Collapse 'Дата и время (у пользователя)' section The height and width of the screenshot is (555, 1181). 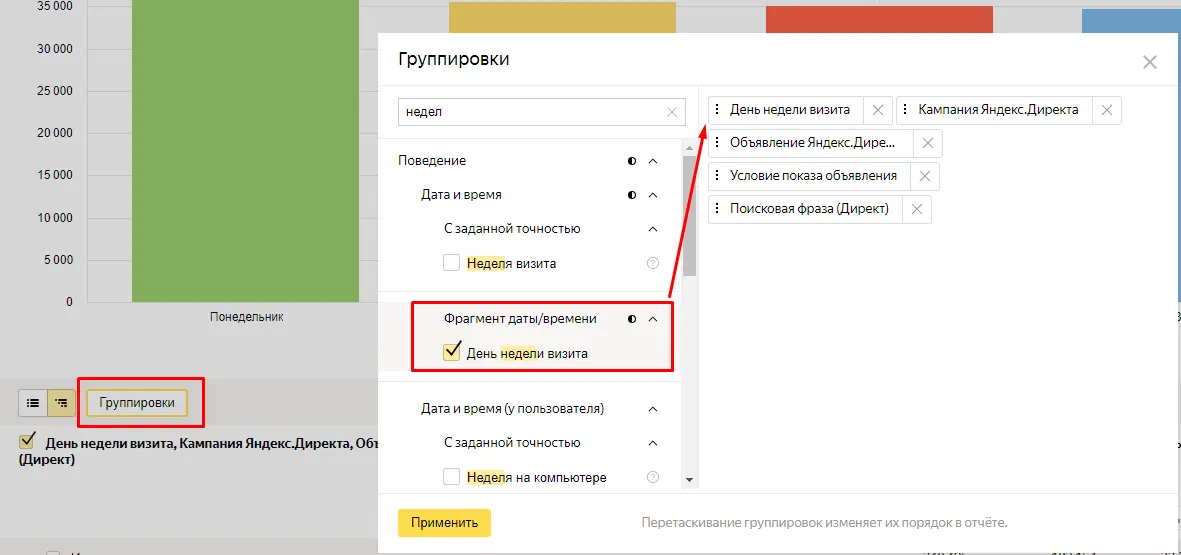(653, 409)
